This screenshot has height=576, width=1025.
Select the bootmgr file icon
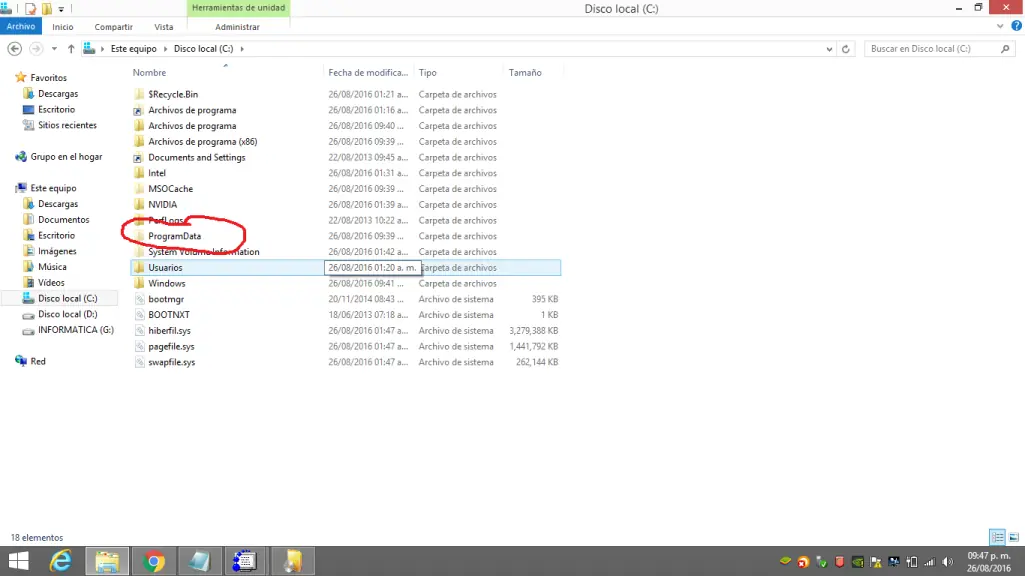click(x=139, y=299)
